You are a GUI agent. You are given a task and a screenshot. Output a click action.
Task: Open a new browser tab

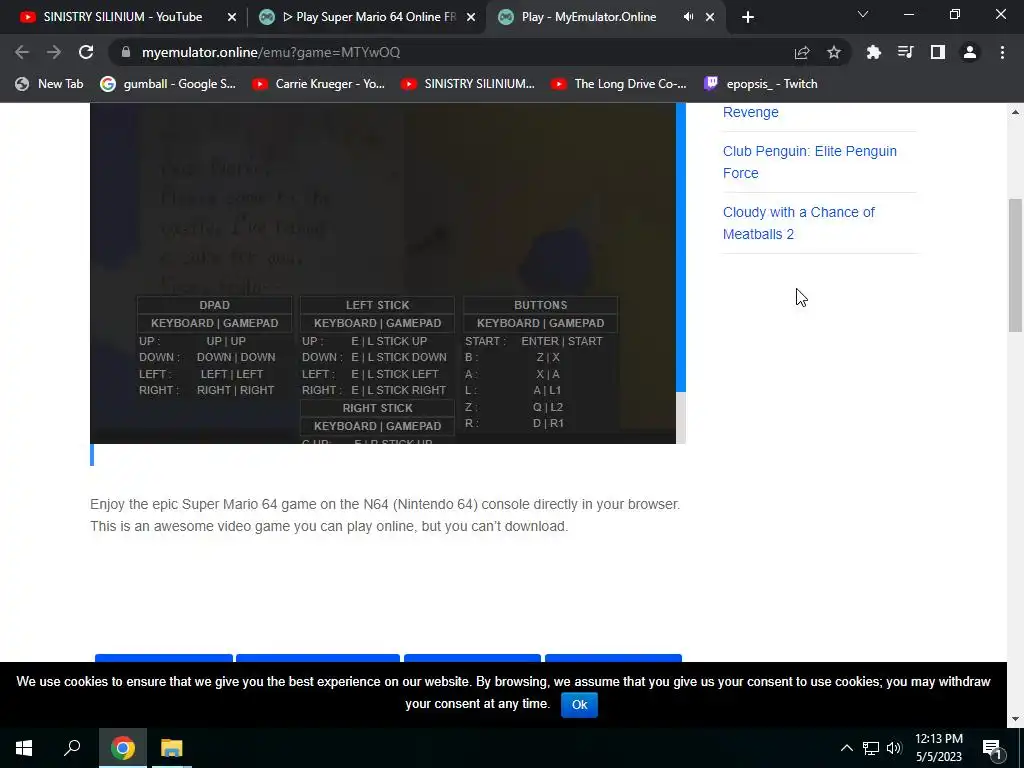click(x=748, y=17)
